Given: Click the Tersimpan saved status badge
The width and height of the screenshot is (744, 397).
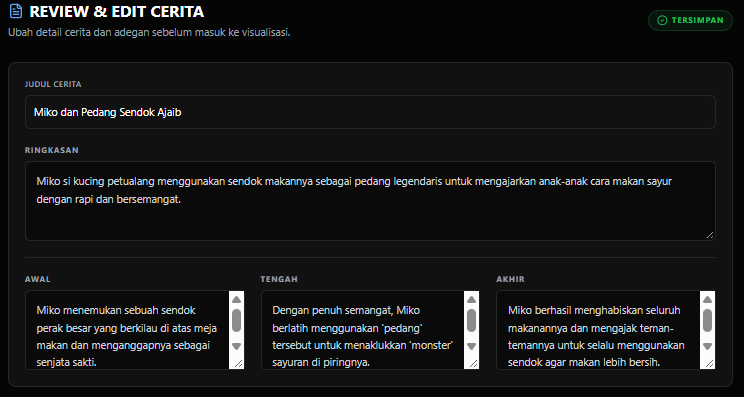Looking at the screenshot, I should (690, 20).
